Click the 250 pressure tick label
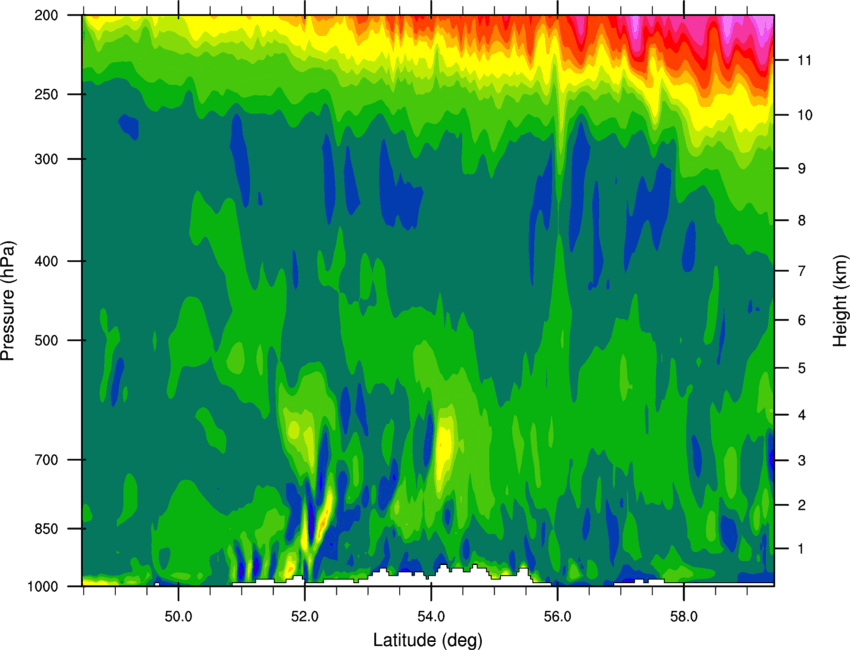The width and height of the screenshot is (850, 650). click(46, 94)
